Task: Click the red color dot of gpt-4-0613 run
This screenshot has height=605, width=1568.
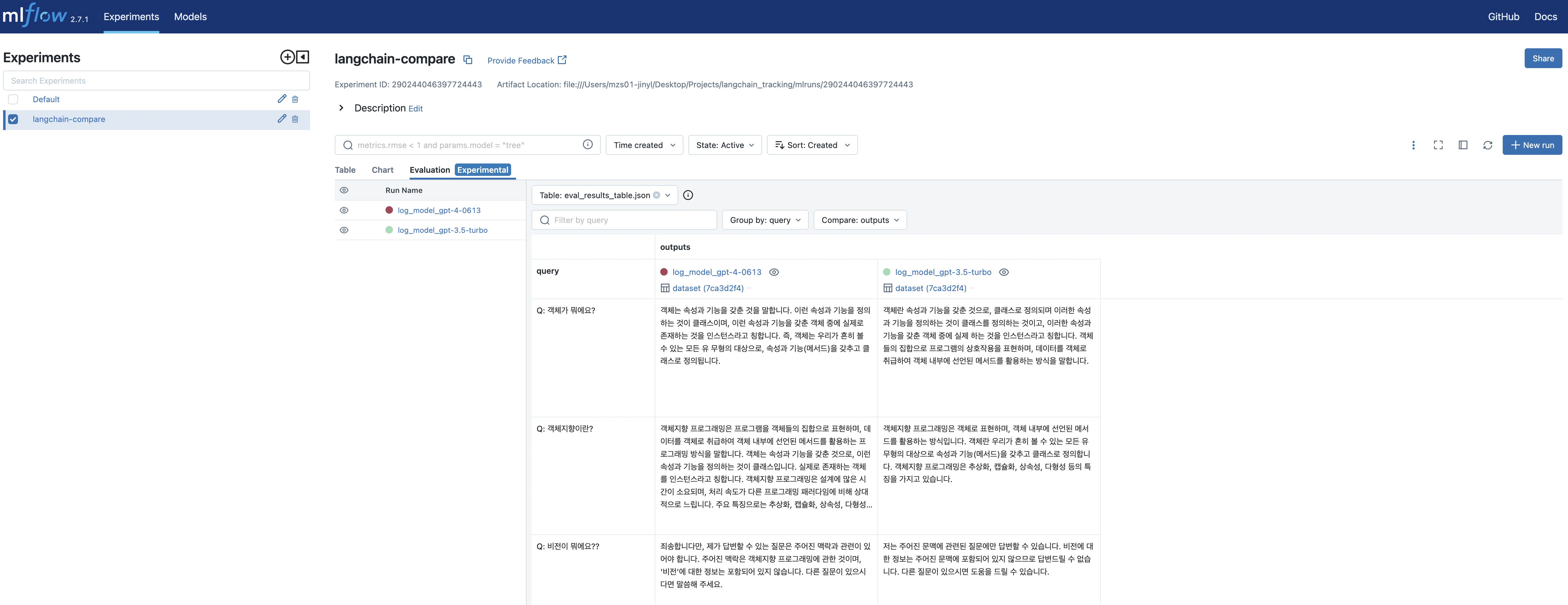Action: 389,210
